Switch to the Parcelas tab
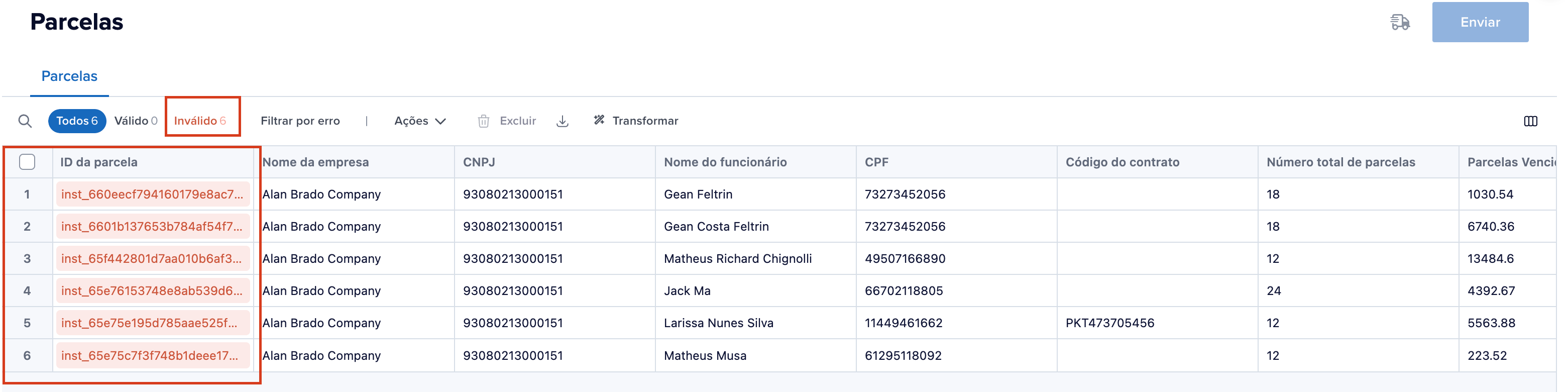Viewport: 1568px width, 392px height. [69, 76]
